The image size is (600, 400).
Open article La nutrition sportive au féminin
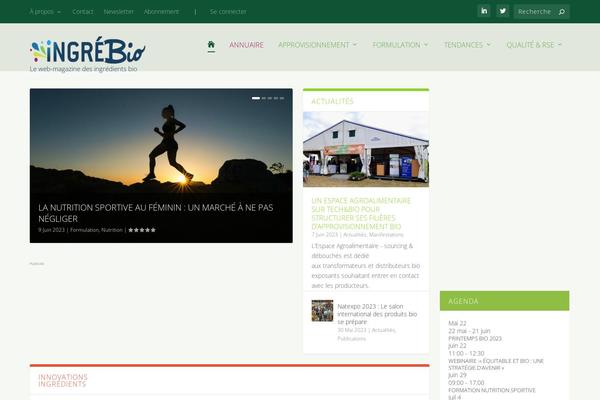point(156,213)
